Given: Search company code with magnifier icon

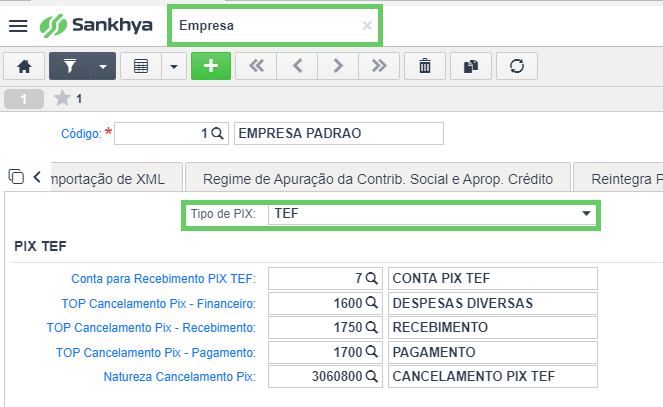Looking at the screenshot, I should pos(217,134).
